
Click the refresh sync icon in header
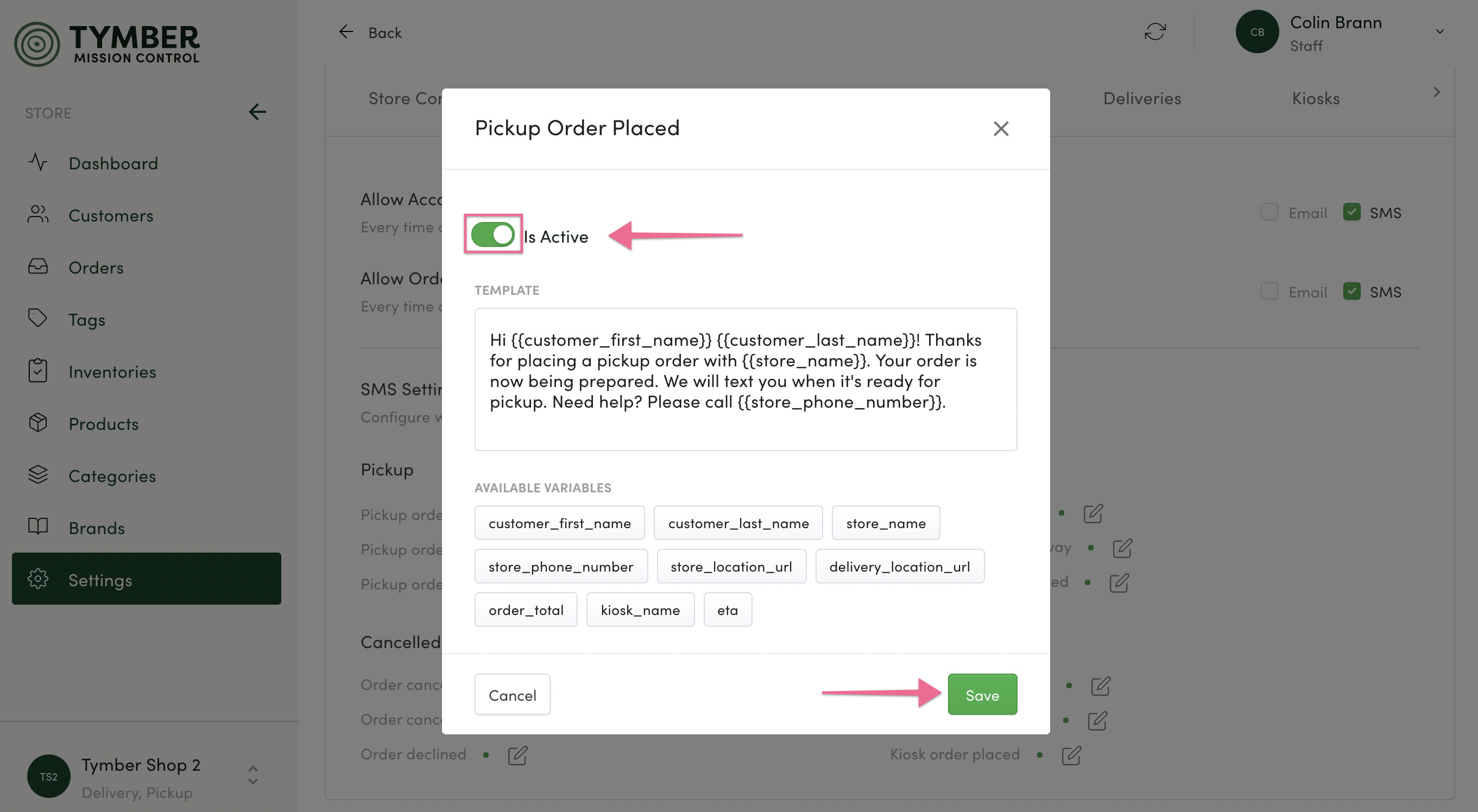coord(1154,31)
